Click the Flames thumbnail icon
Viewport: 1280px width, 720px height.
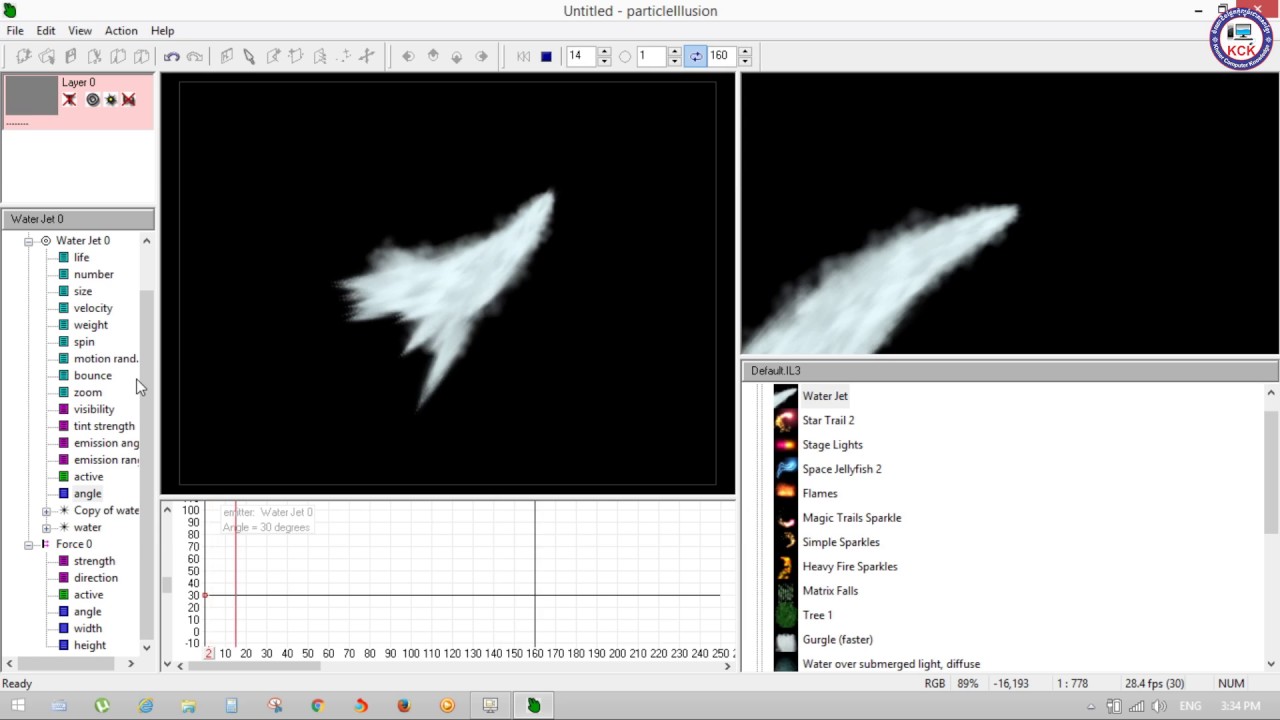coord(785,493)
